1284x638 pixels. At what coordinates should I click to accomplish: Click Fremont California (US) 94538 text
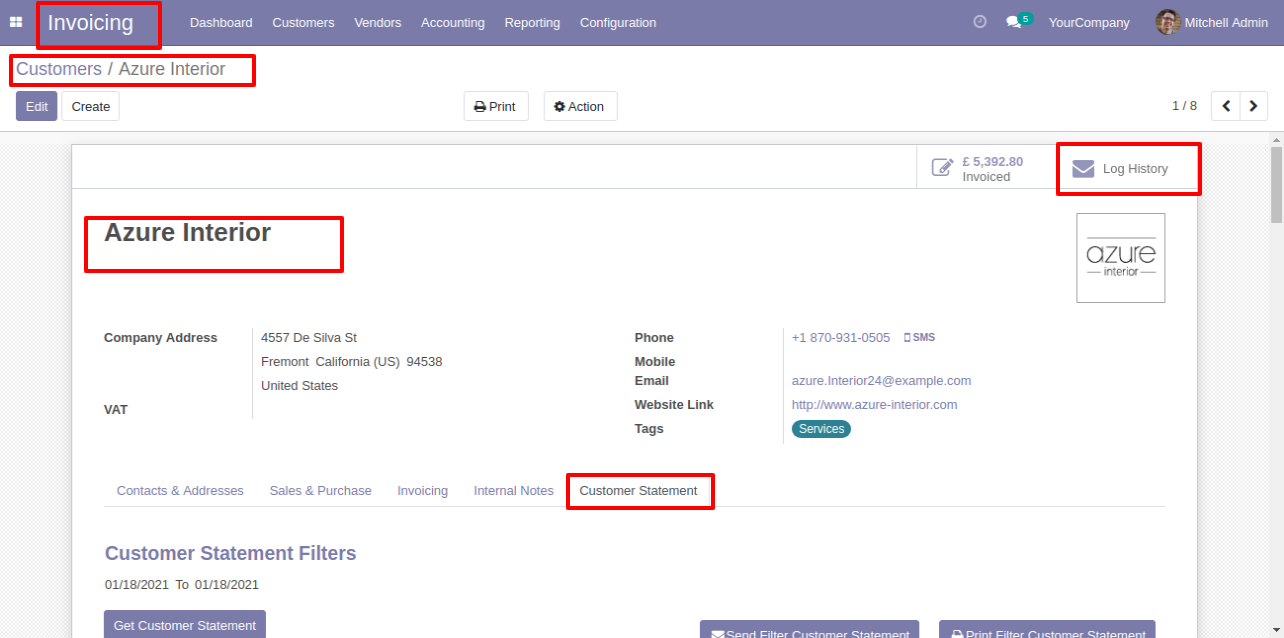pos(352,362)
